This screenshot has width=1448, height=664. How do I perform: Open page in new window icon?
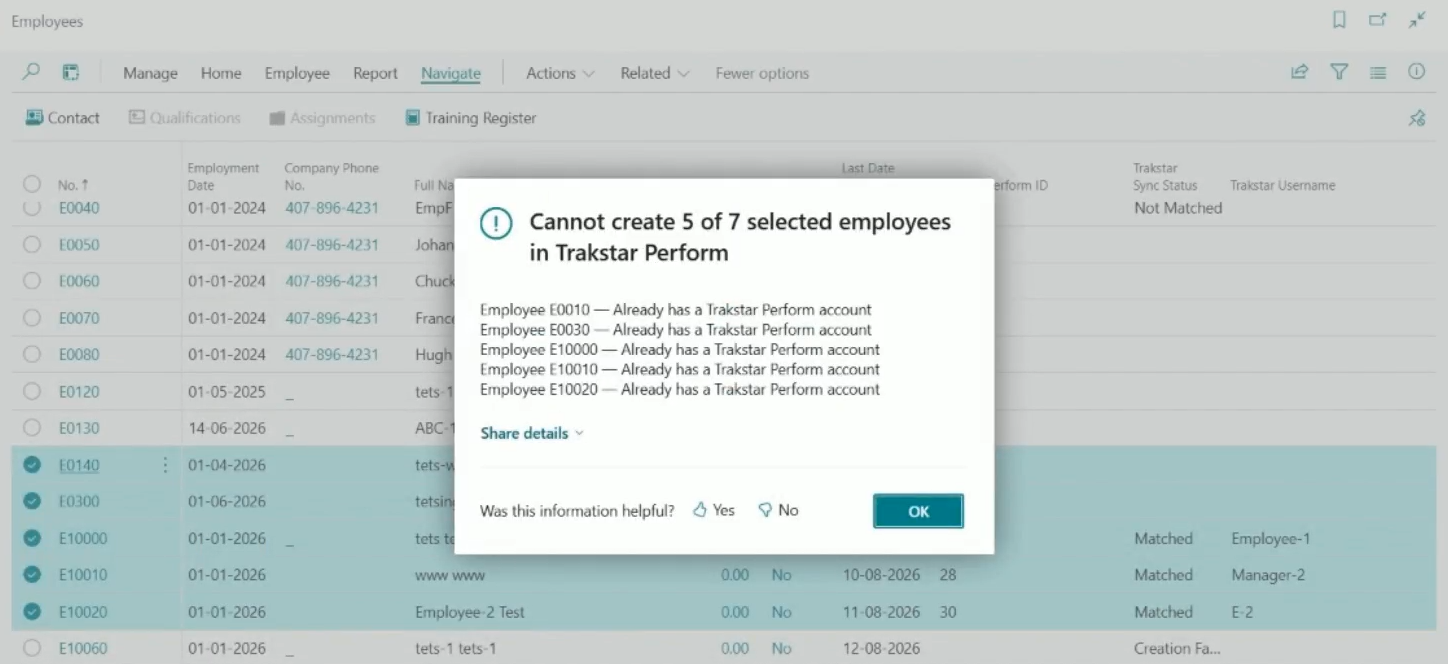(x=1378, y=20)
